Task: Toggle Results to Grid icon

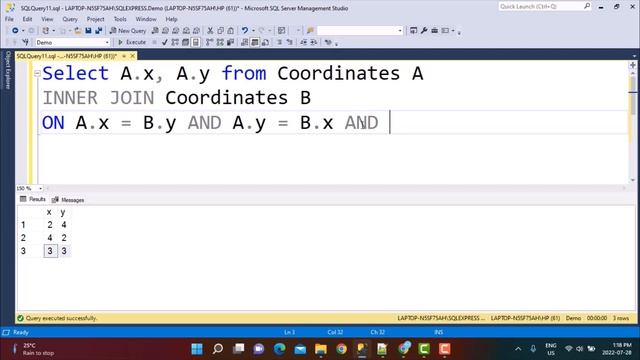Action: [255, 42]
